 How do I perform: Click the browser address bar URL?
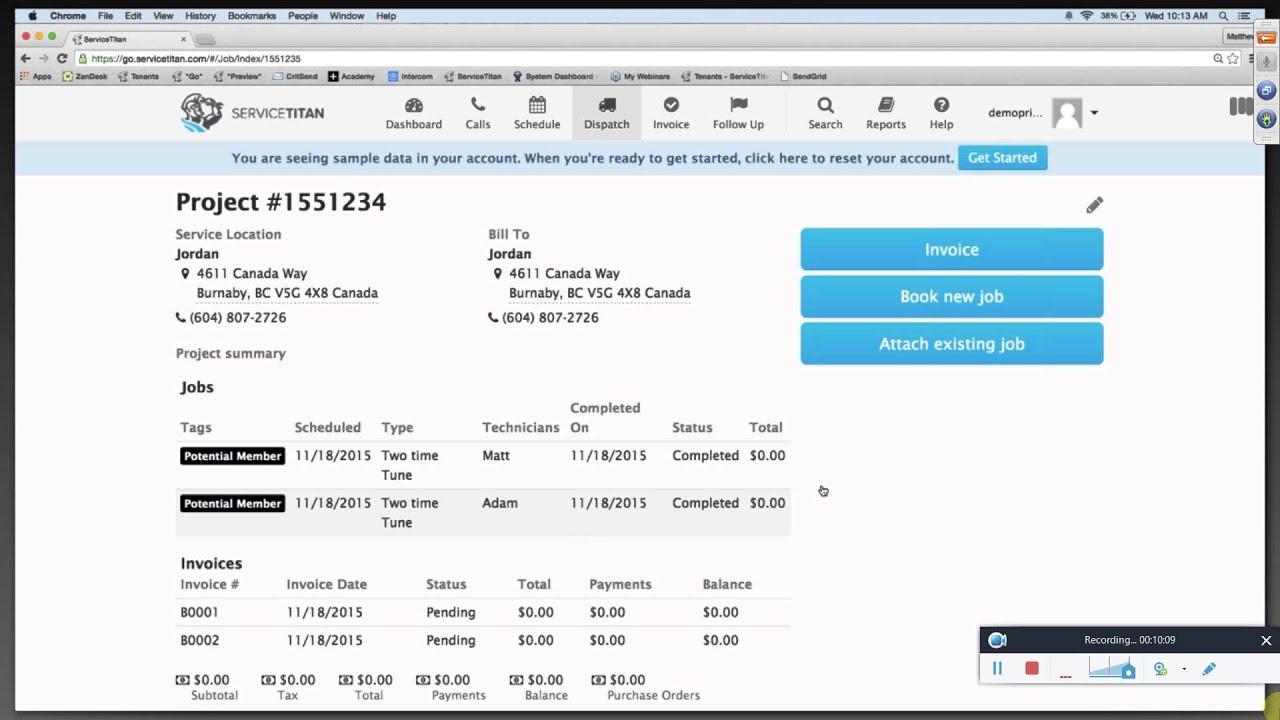[x=196, y=58]
